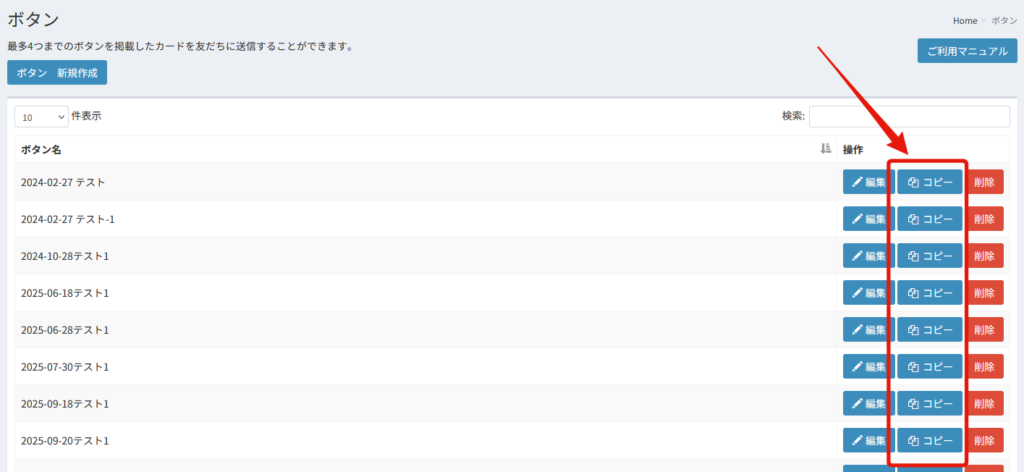Open the 件表示 rows-per-page dropdown

(41, 117)
